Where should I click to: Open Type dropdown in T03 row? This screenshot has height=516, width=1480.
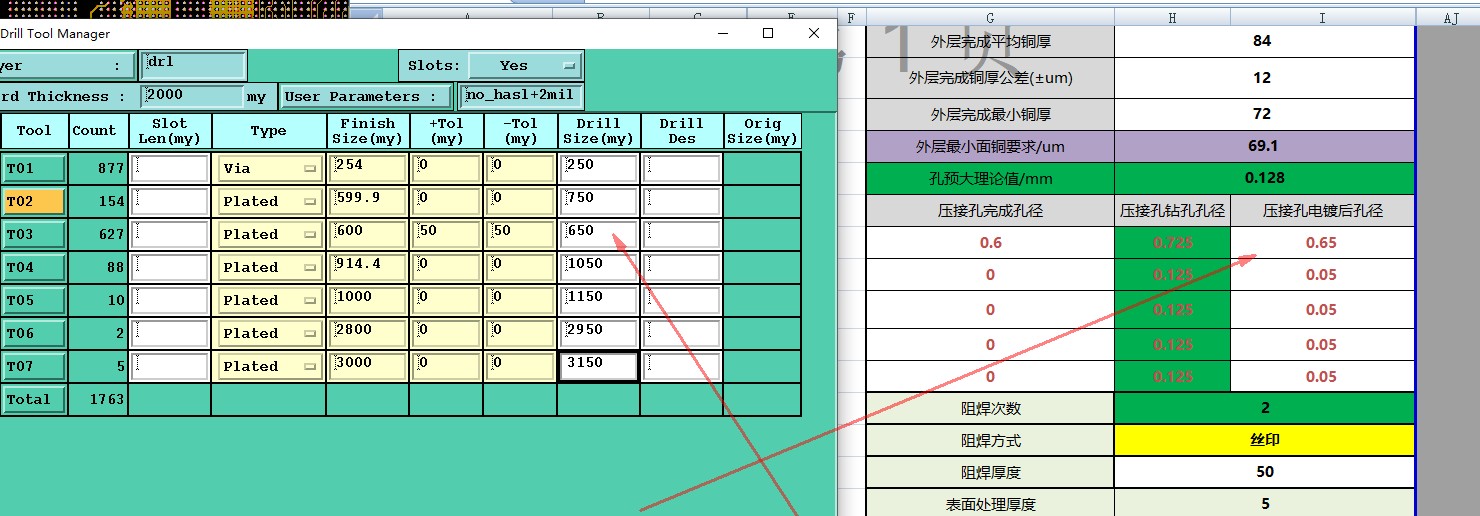click(x=269, y=234)
